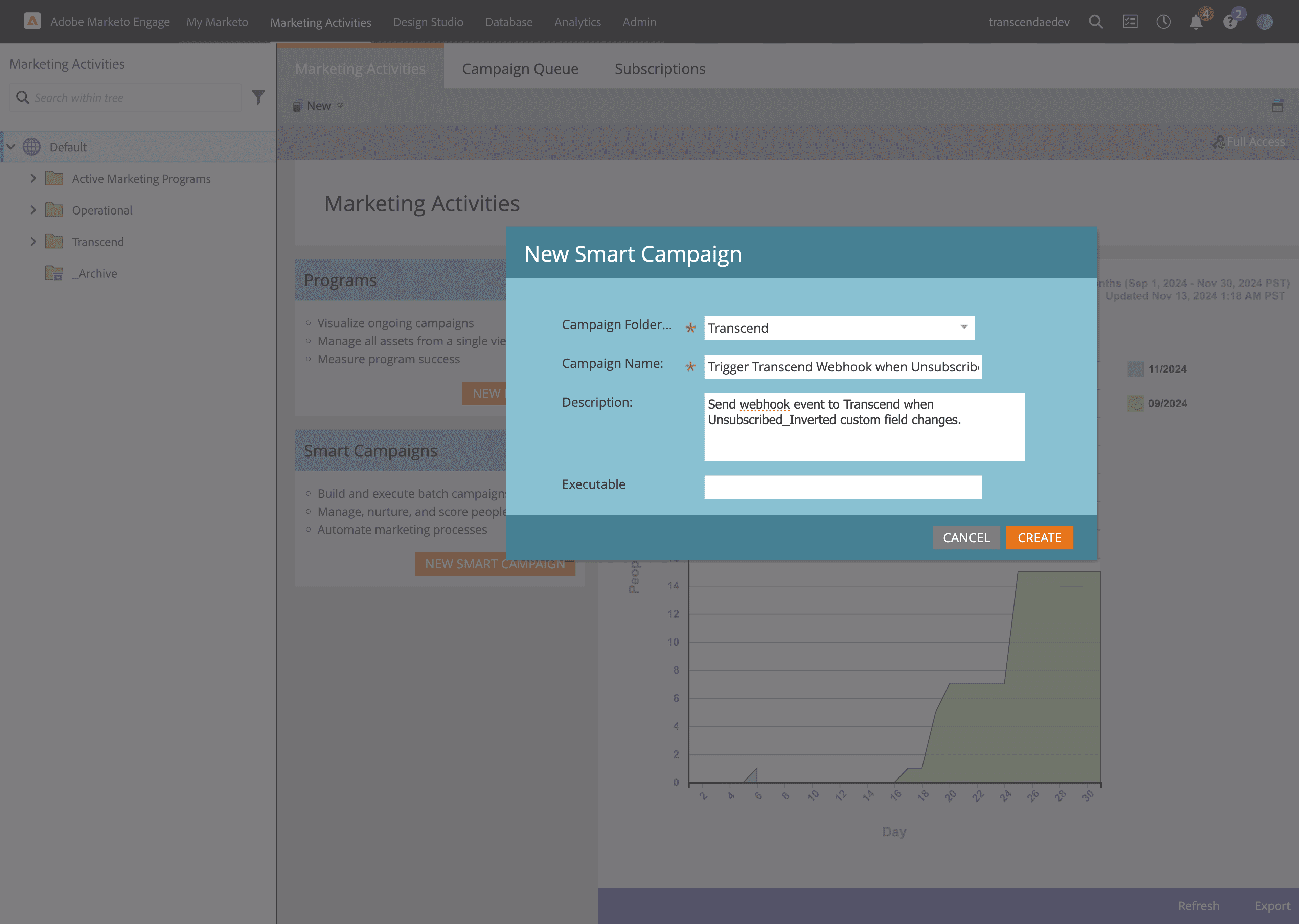This screenshot has width=1299, height=924.
Task: Click inside the Executable input field
Action: pyautogui.click(x=842, y=487)
